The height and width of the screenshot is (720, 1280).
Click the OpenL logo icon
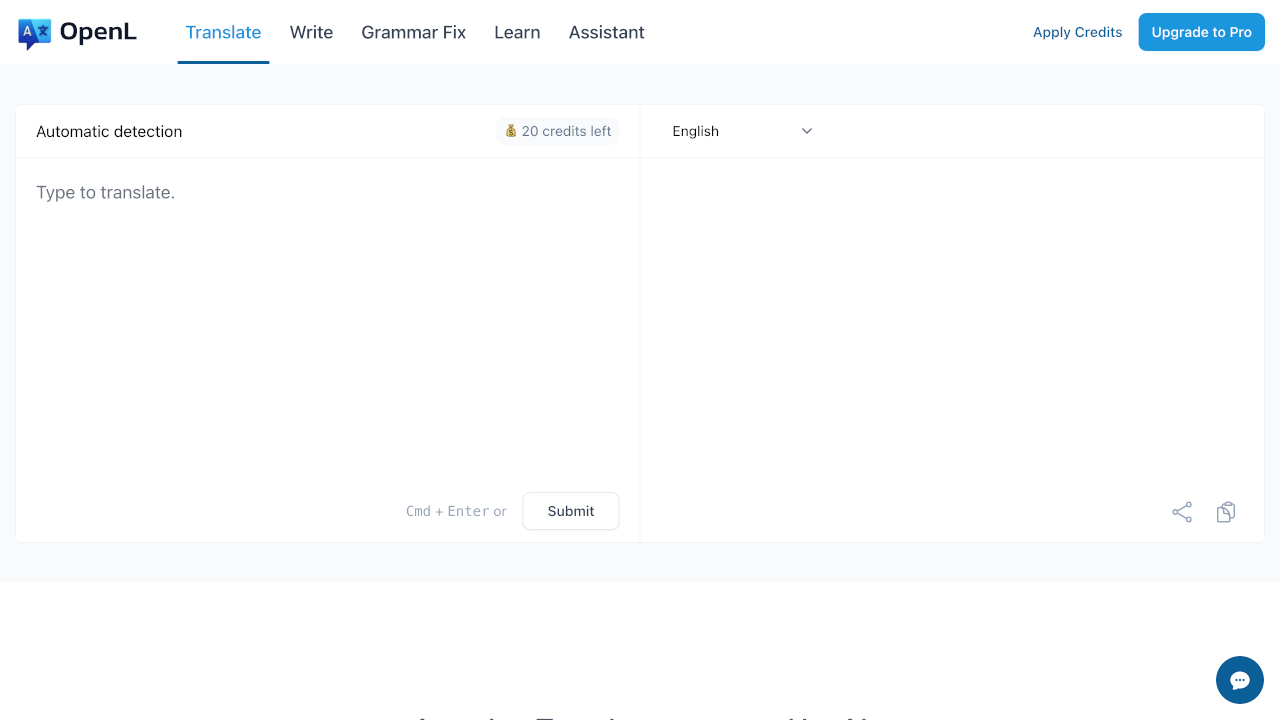pos(35,31)
